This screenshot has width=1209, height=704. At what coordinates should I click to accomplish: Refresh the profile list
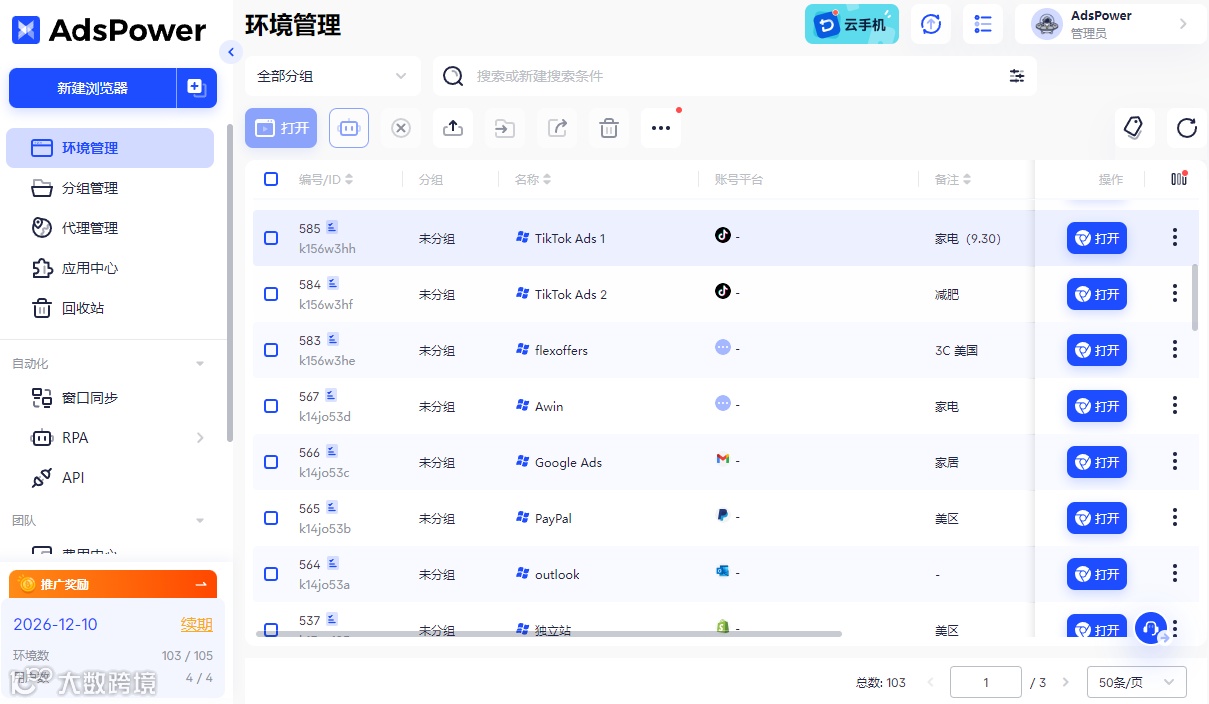pyautogui.click(x=1187, y=128)
